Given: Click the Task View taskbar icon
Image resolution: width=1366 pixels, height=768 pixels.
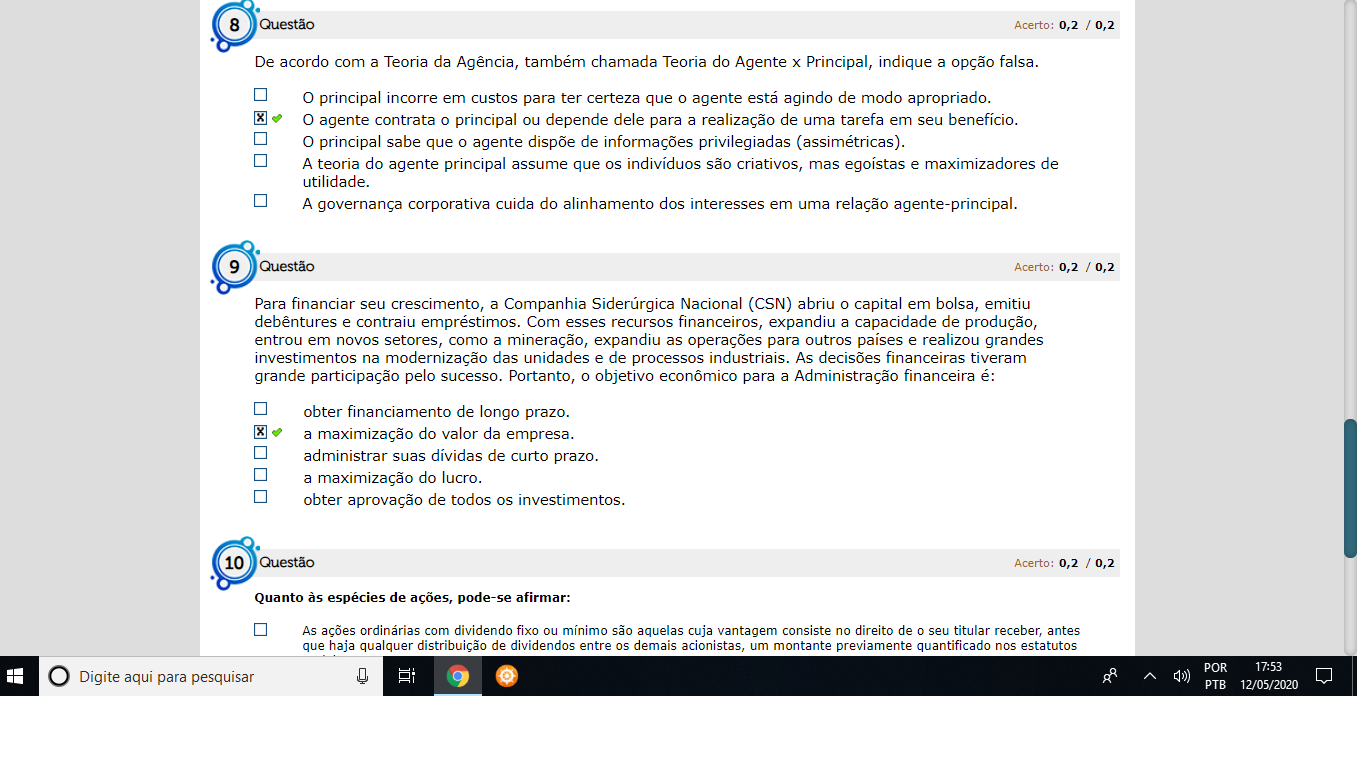Looking at the screenshot, I should coord(406,676).
